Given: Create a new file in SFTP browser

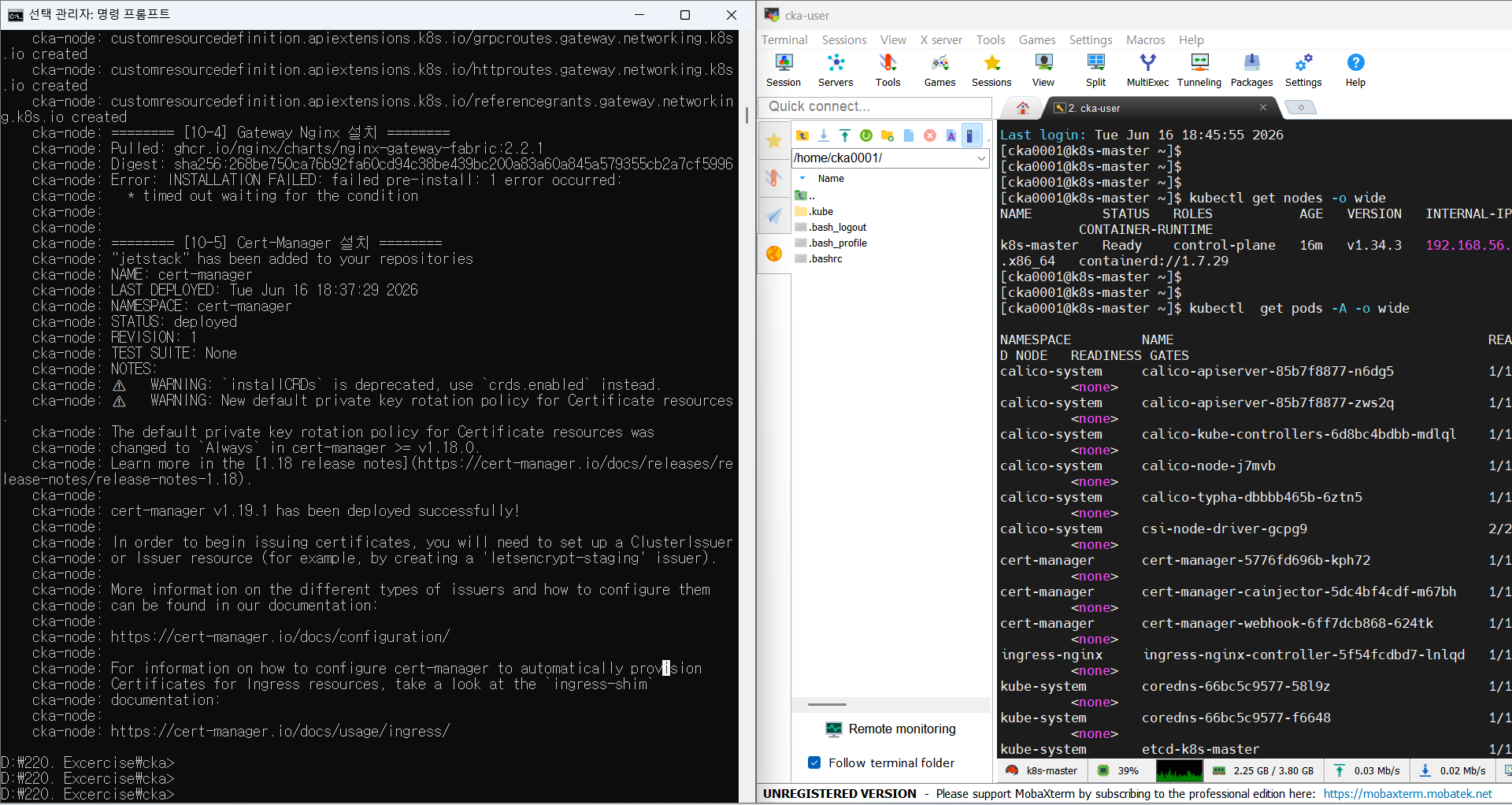Looking at the screenshot, I should [x=909, y=135].
